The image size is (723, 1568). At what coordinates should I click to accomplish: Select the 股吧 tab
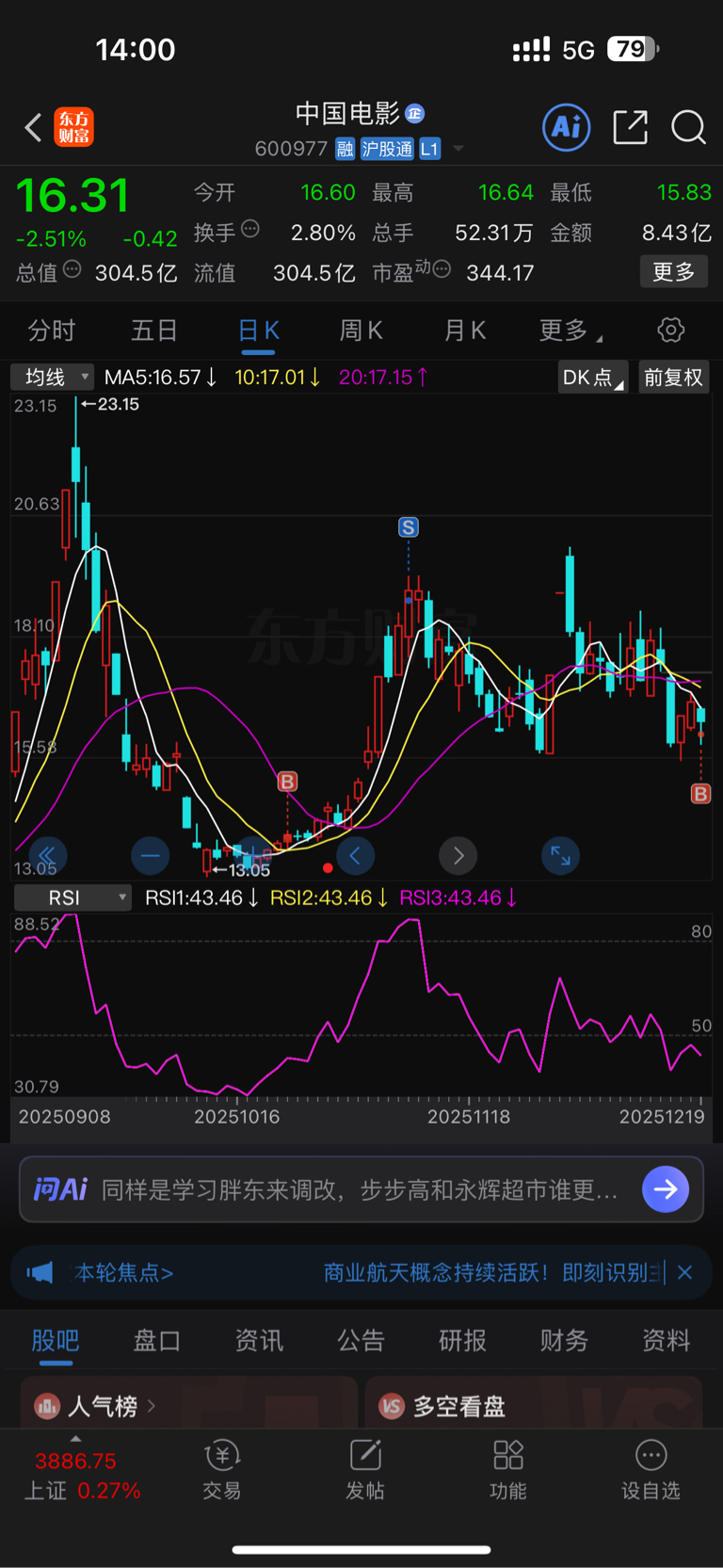[56, 1340]
